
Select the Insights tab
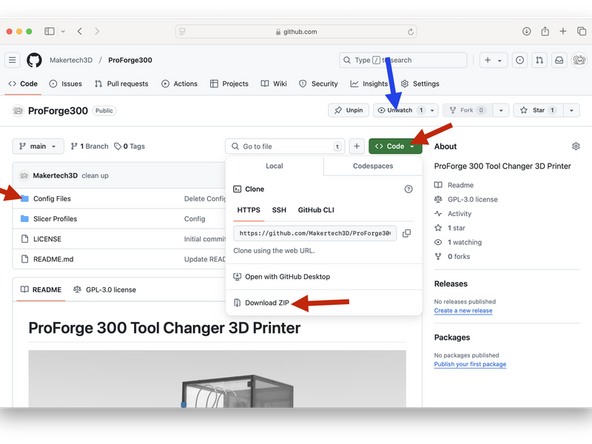point(369,84)
